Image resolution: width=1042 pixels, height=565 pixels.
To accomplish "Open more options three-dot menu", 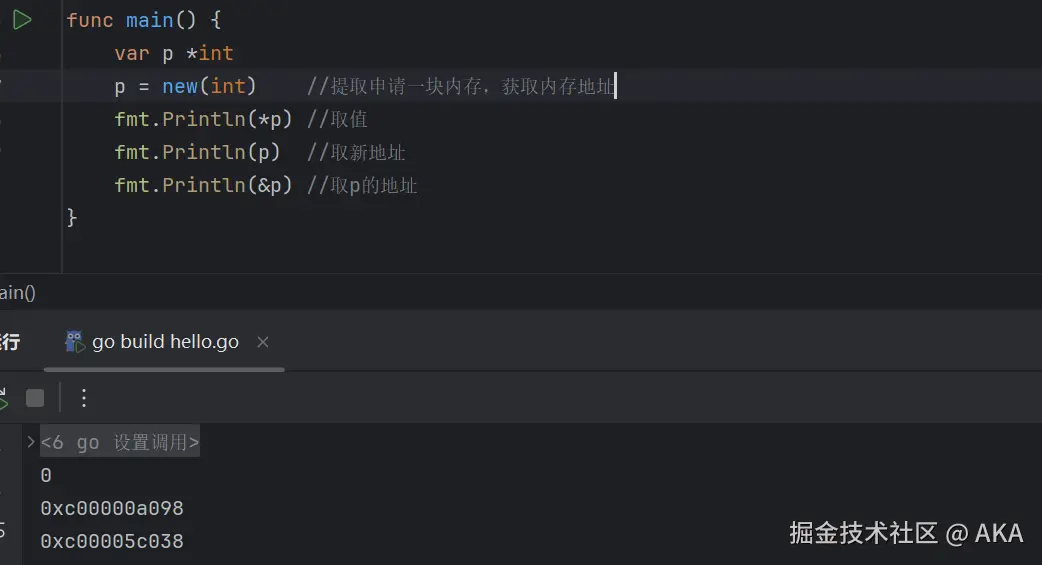I will pyautogui.click(x=84, y=398).
